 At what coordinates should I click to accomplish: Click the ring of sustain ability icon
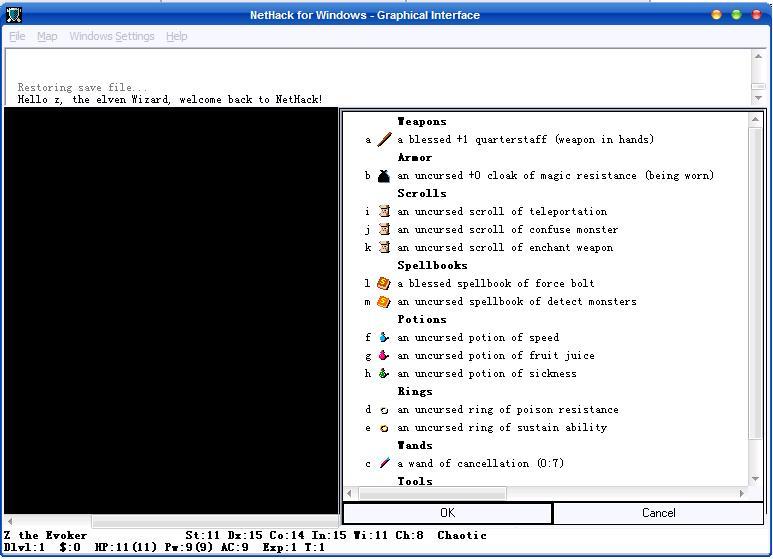tap(384, 428)
